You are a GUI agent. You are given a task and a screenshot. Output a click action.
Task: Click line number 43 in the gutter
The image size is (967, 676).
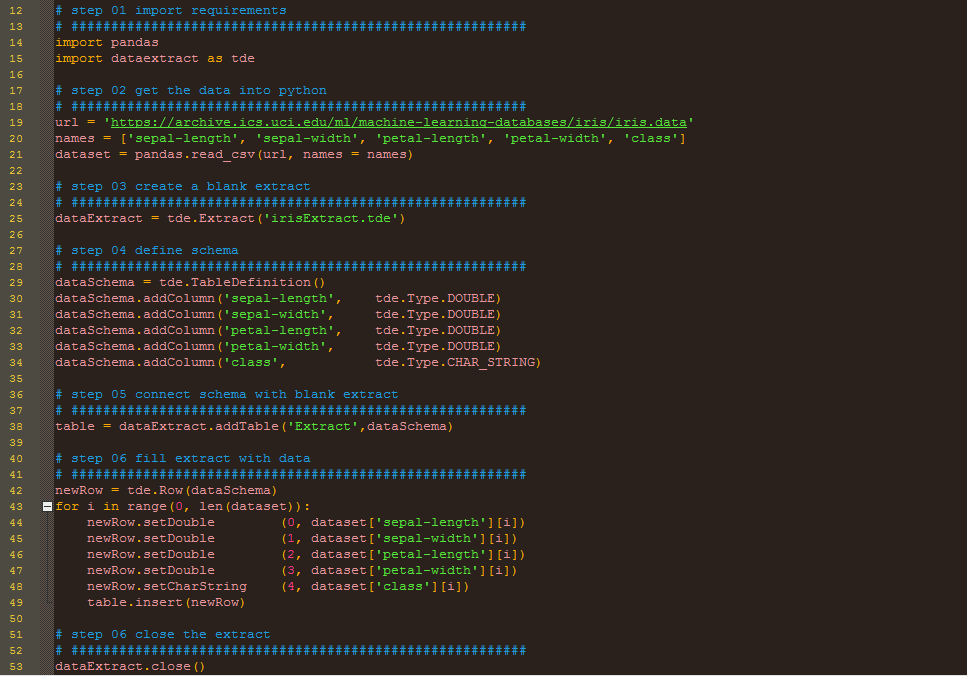click(x=18, y=506)
